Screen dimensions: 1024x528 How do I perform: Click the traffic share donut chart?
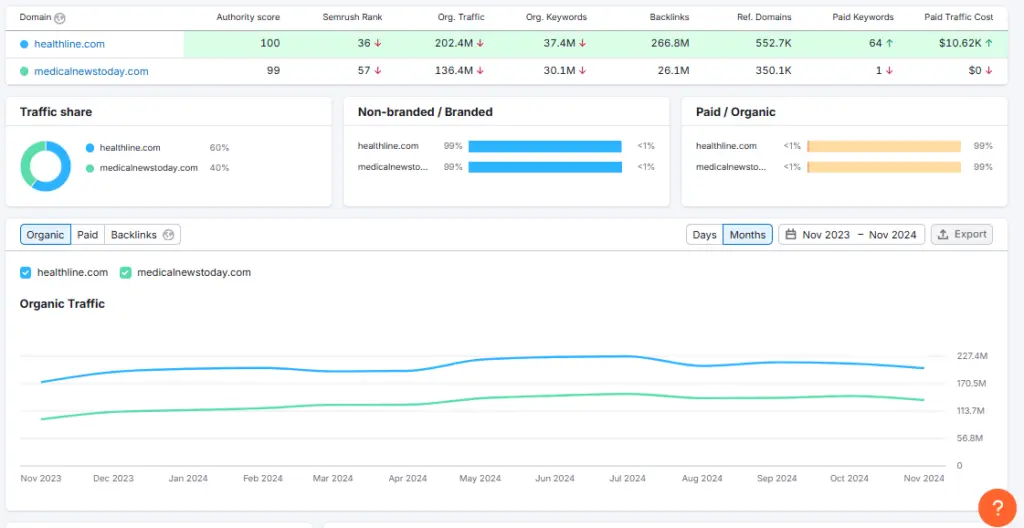(x=46, y=166)
